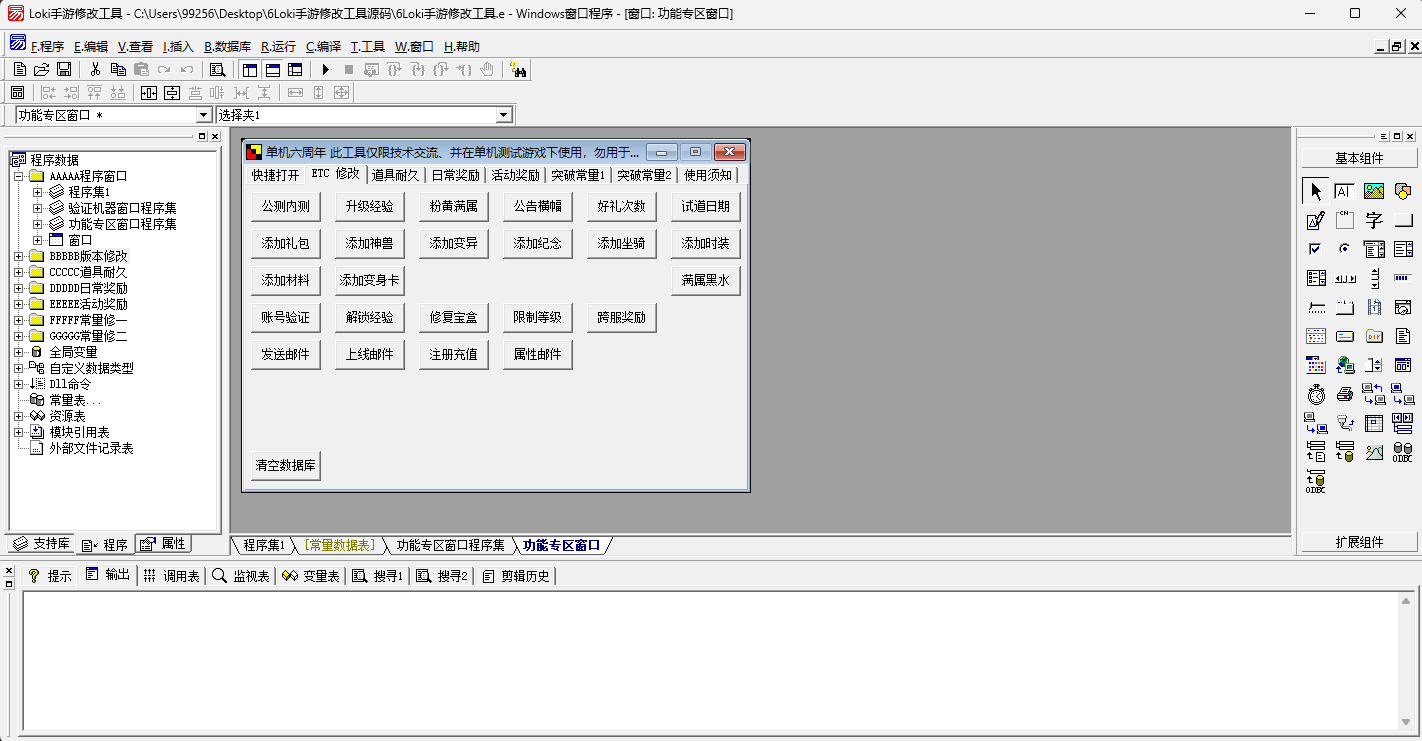
Task: Select the printer component in palette
Action: [1345, 394]
